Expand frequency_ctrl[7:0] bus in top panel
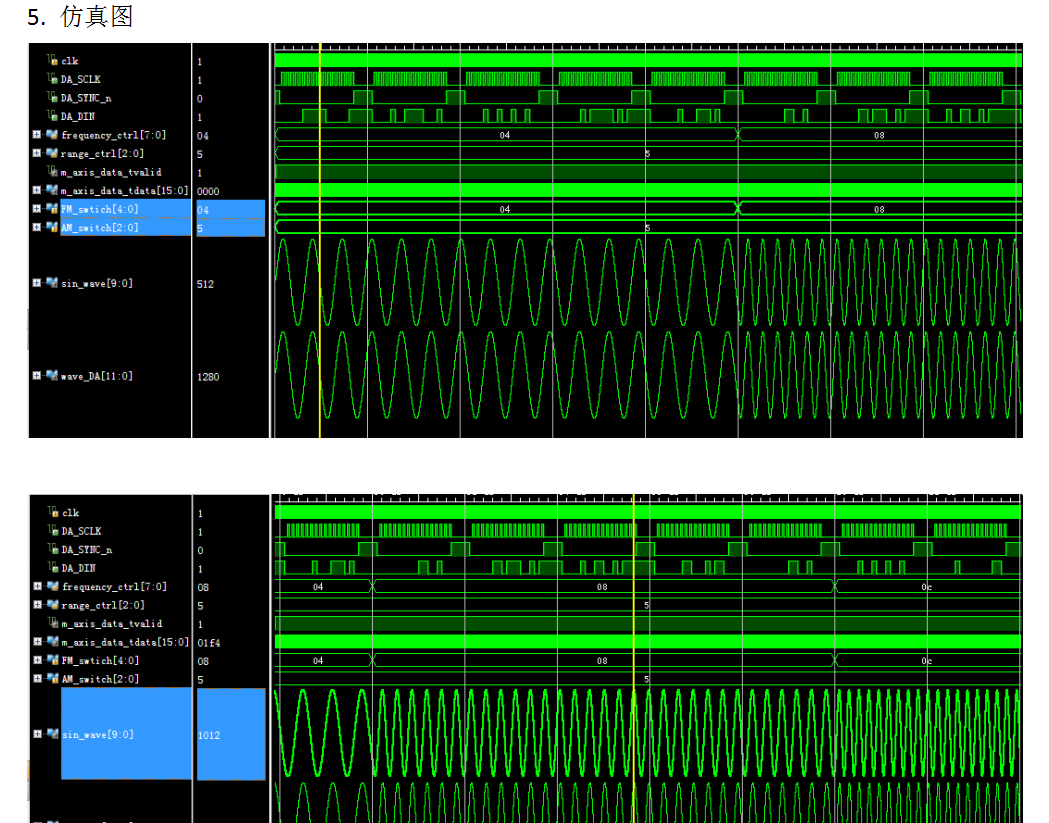 pyautogui.click(x=37, y=135)
